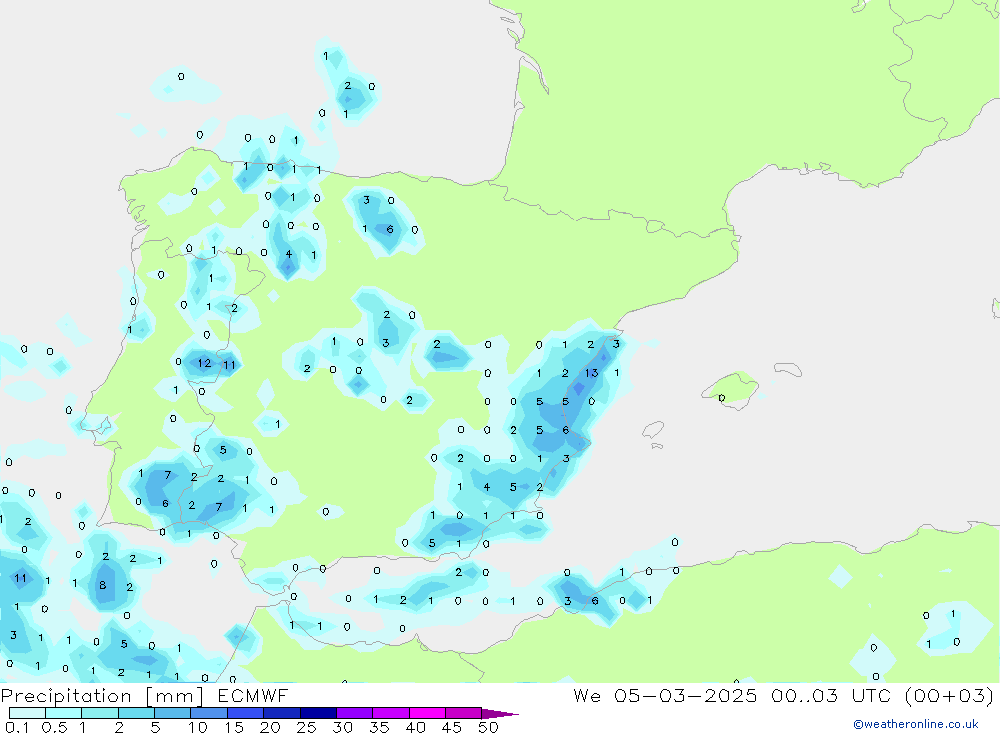1000x733 pixels.
Task: Click the '(00+03)' forecast step text
Action: [950, 695]
